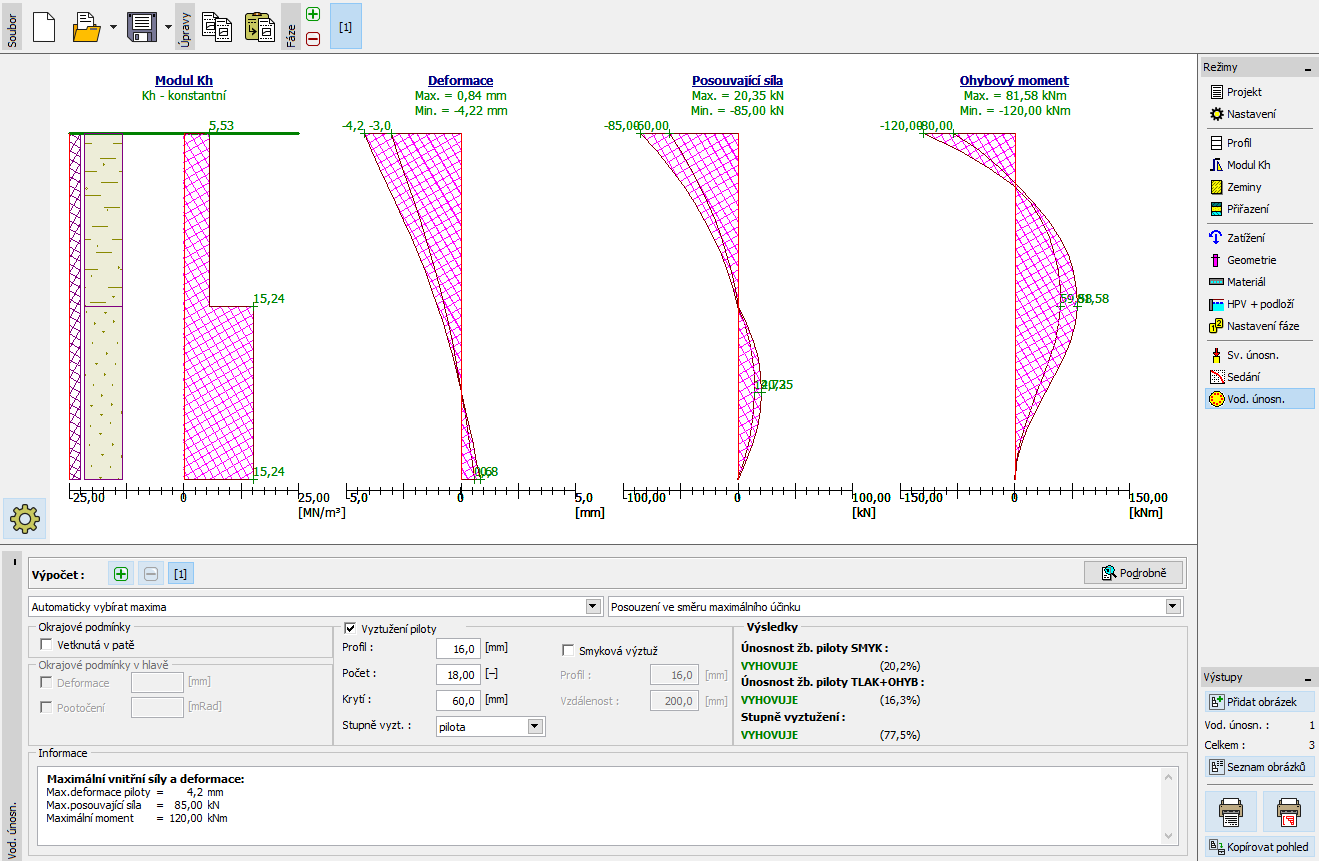Click Pootočení mRad input field
This screenshot has width=1319, height=861.
158,707
